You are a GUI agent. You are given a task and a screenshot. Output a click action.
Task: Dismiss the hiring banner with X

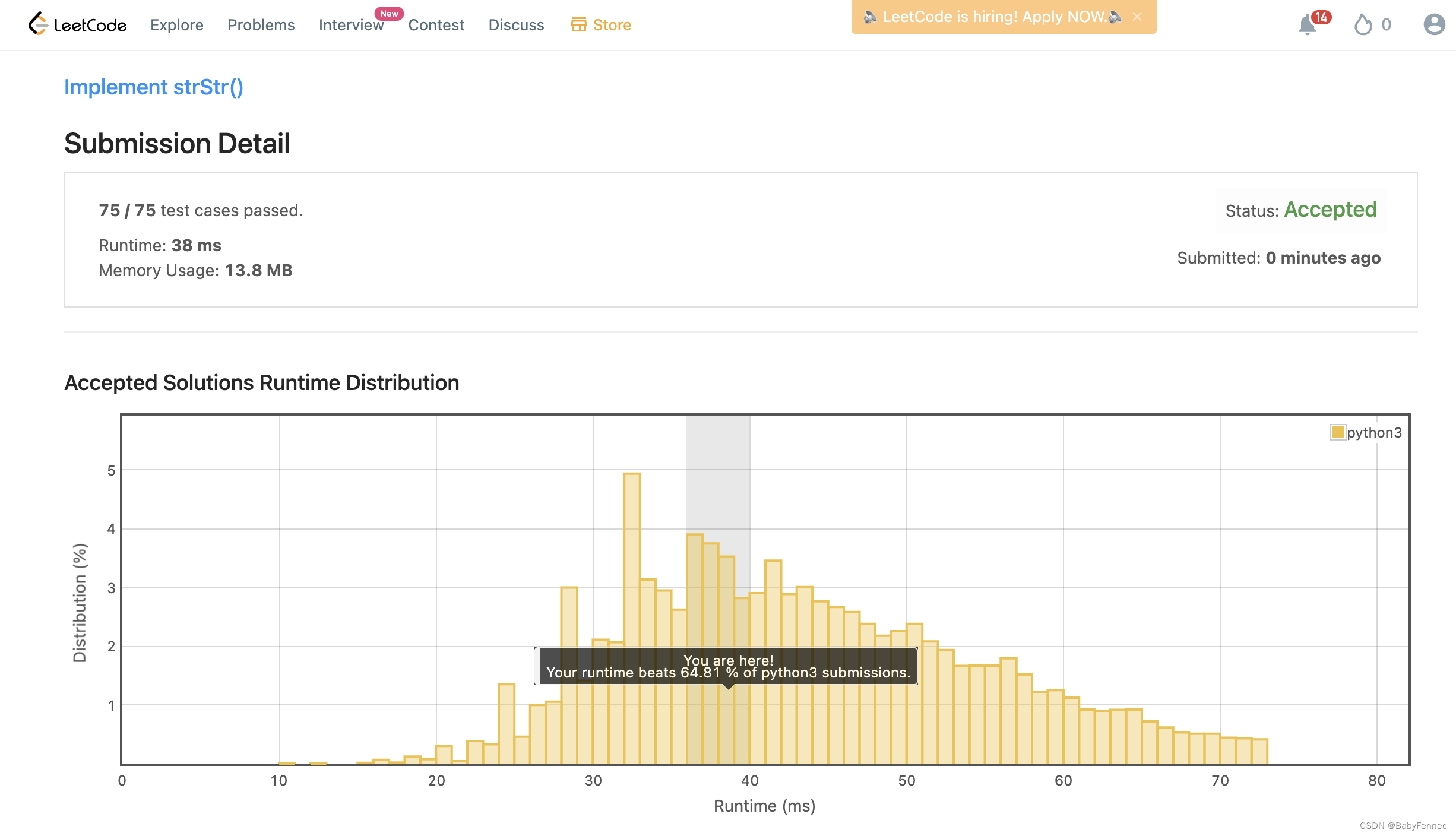click(1137, 17)
